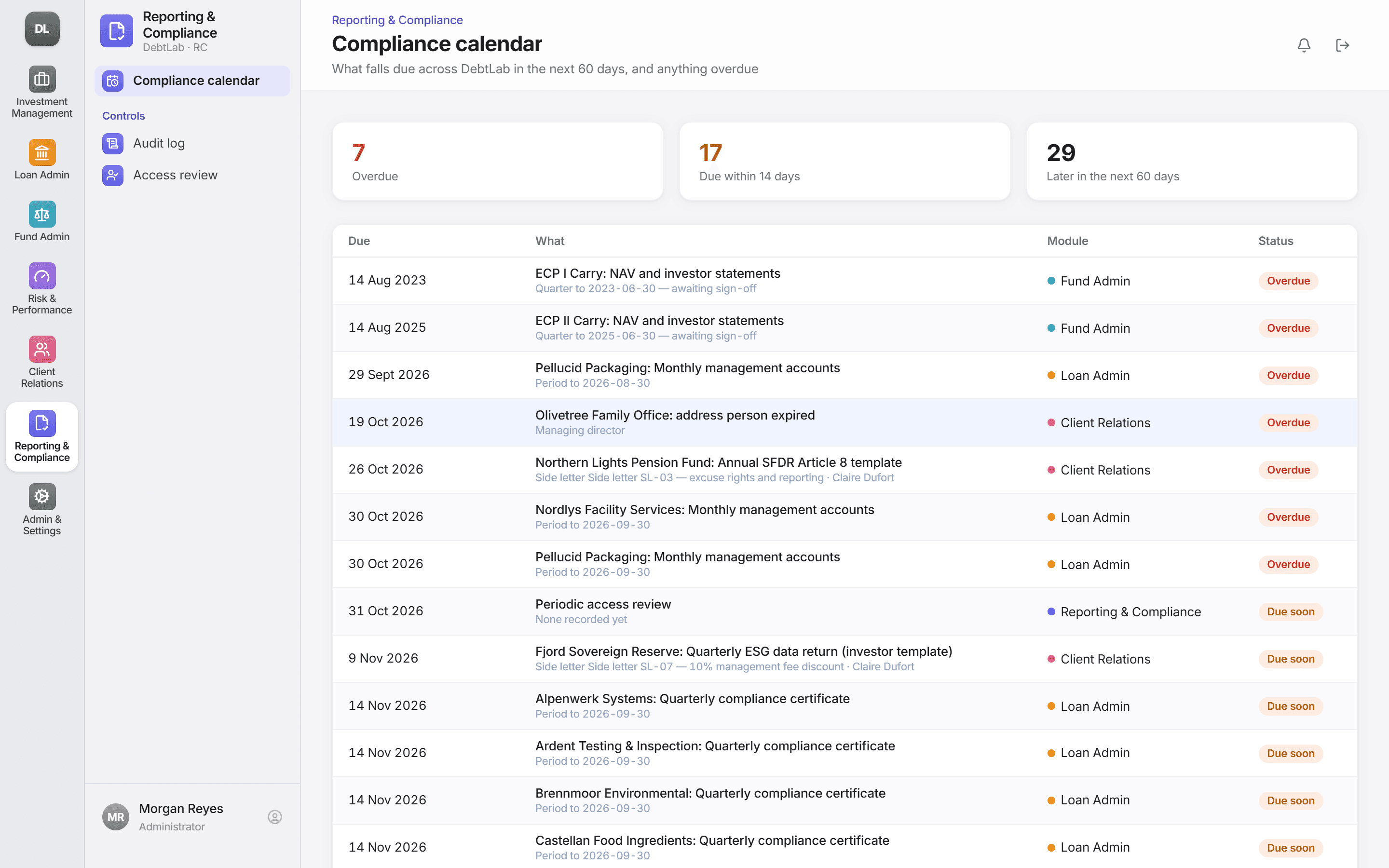Click the Compliance calendar icon
This screenshot has width=1389, height=868.
pos(112,81)
